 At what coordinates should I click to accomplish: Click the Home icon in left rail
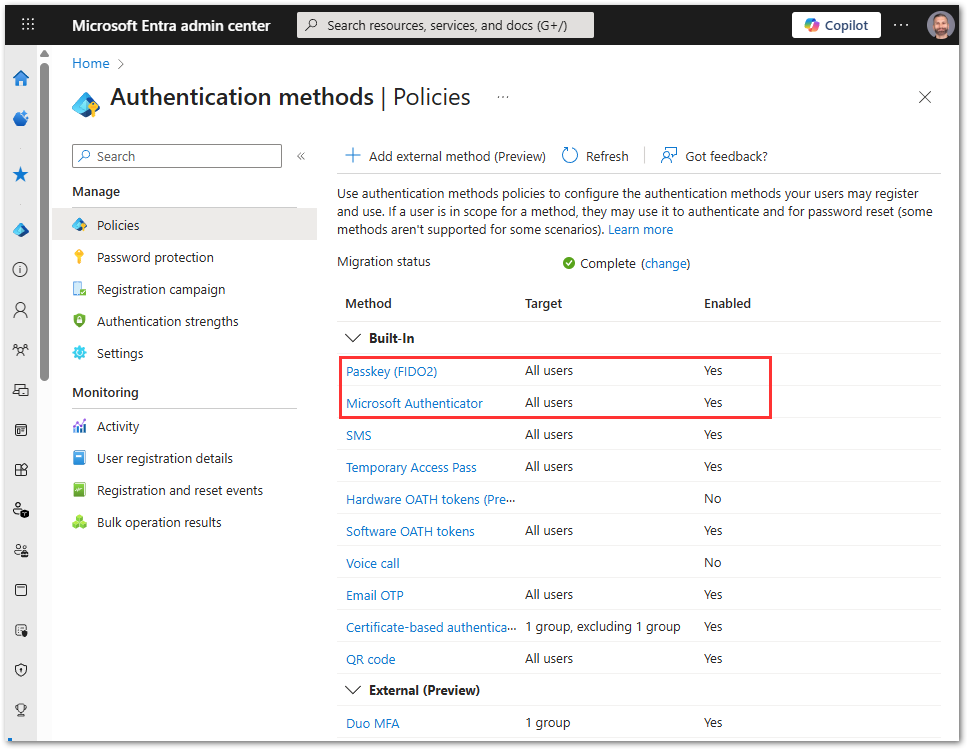point(20,79)
